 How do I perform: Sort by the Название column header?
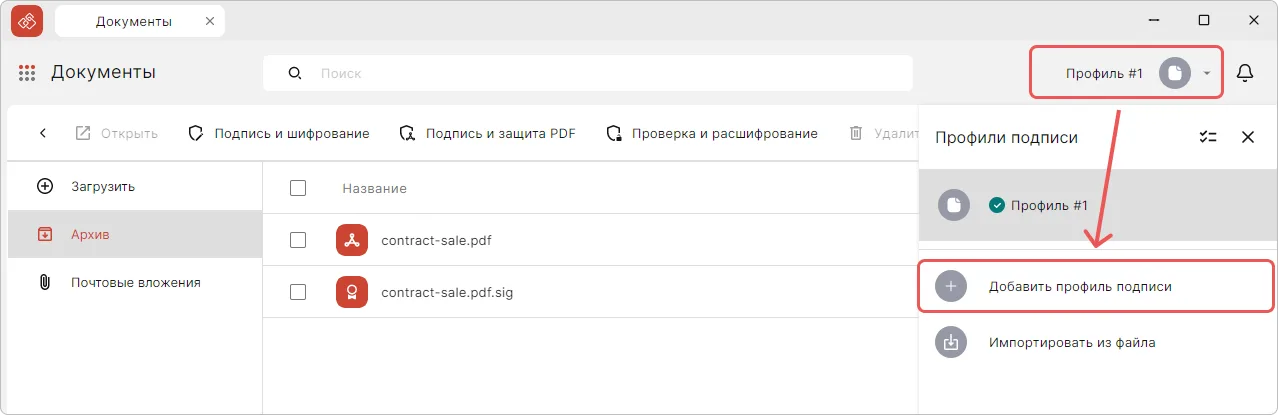[x=374, y=188]
